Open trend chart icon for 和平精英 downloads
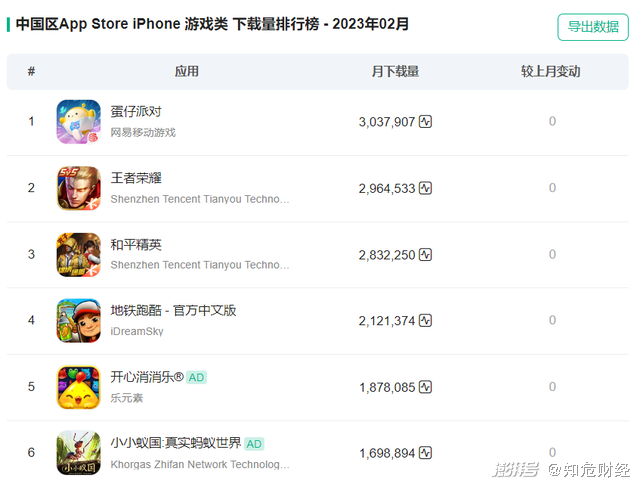Viewport: 640px width, 484px height. (x=425, y=255)
